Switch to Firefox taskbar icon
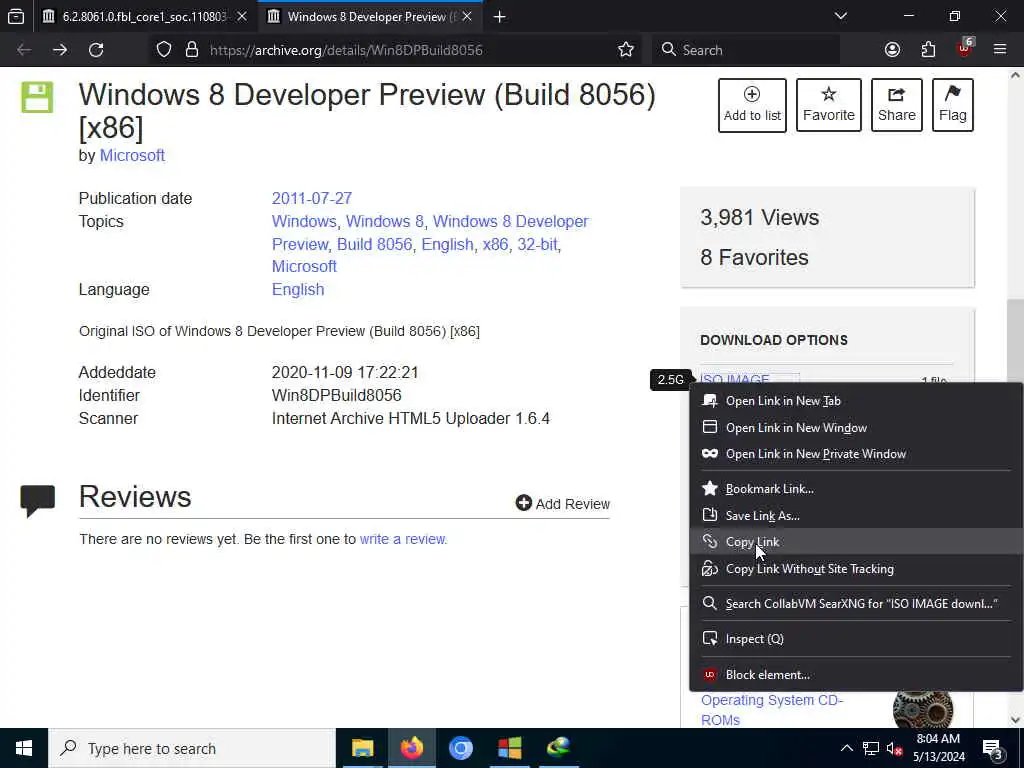Viewport: 1024px width, 768px height. (411, 748)
